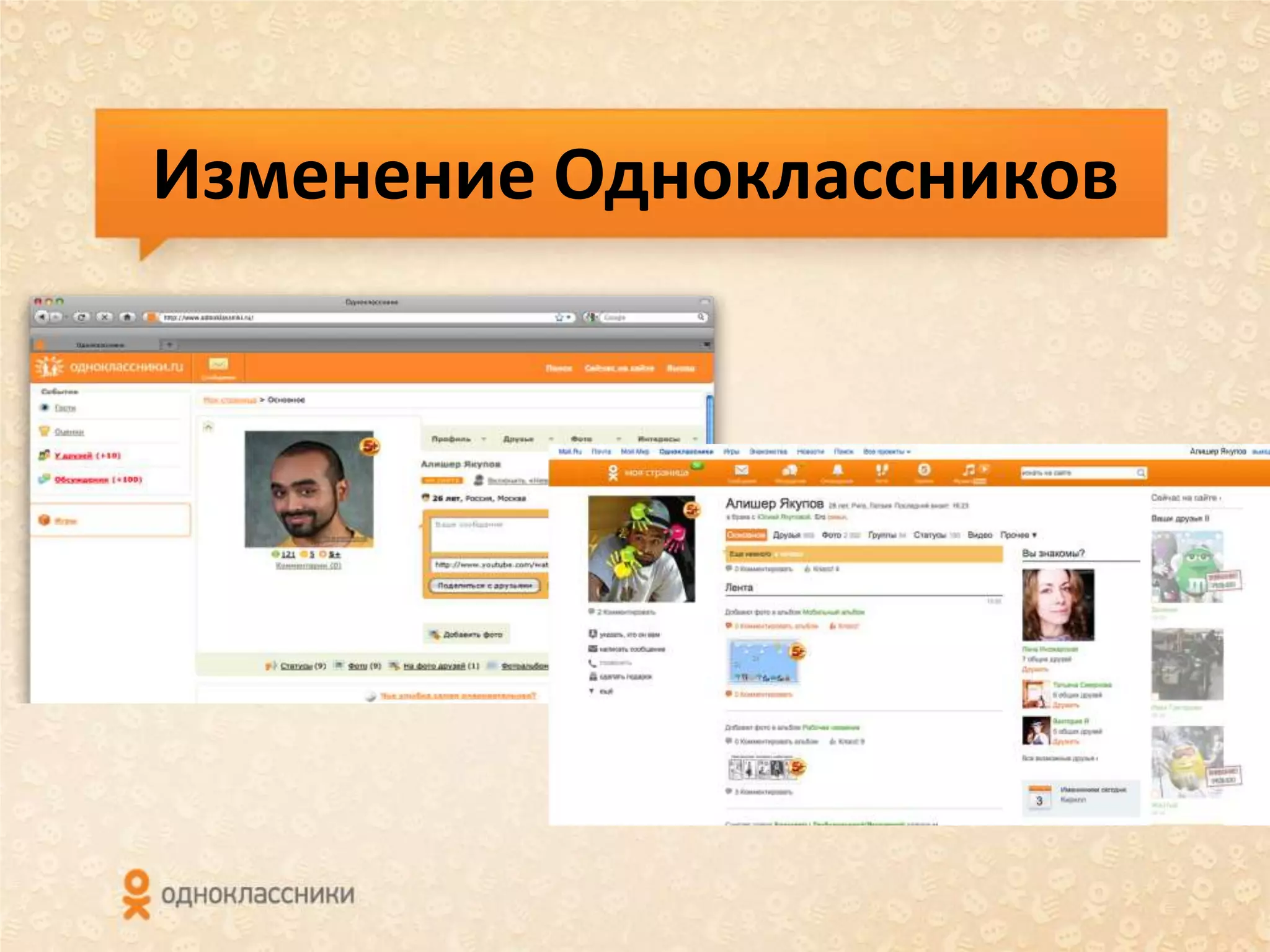Click the bell notifications icon in new header
Image resolution: width=1270 pixels, height=952 pixels.
click(837, 470)
